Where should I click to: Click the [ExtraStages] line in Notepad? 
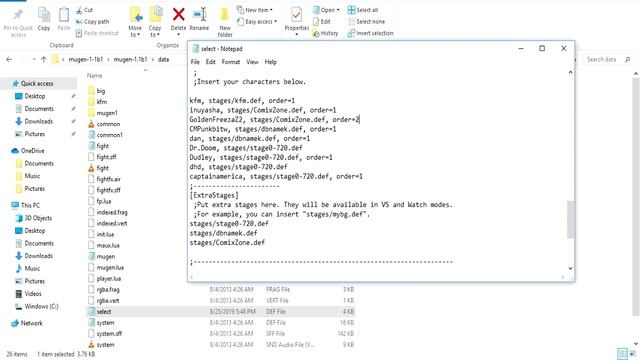[x=214, y=195]
